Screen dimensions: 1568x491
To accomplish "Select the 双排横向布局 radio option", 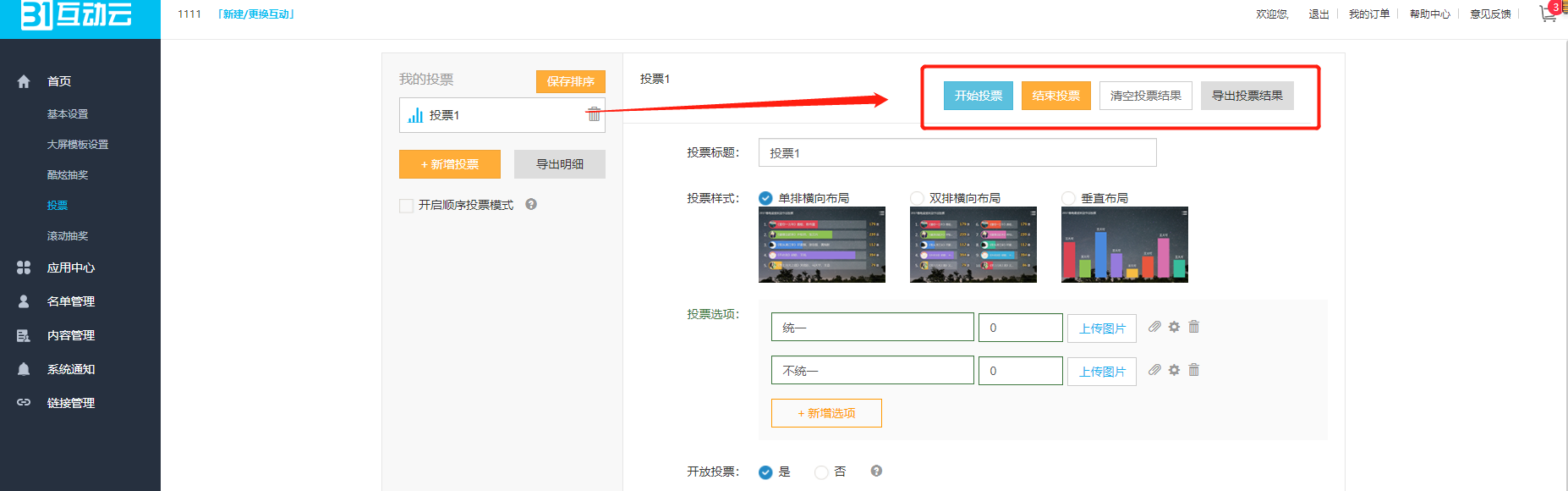I will tap(917, 198).
